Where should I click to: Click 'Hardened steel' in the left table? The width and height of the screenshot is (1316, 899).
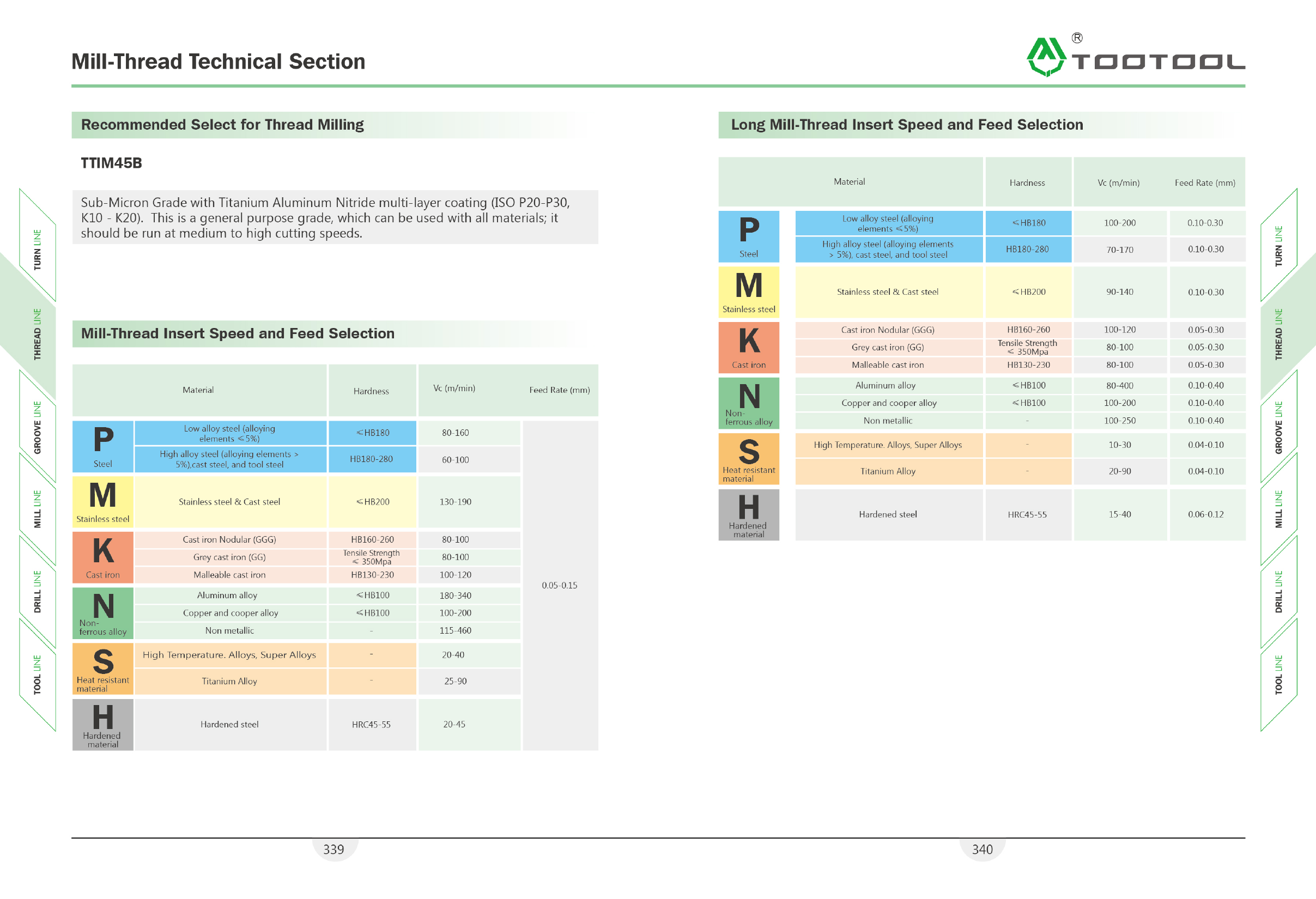[x=229, y=725]
